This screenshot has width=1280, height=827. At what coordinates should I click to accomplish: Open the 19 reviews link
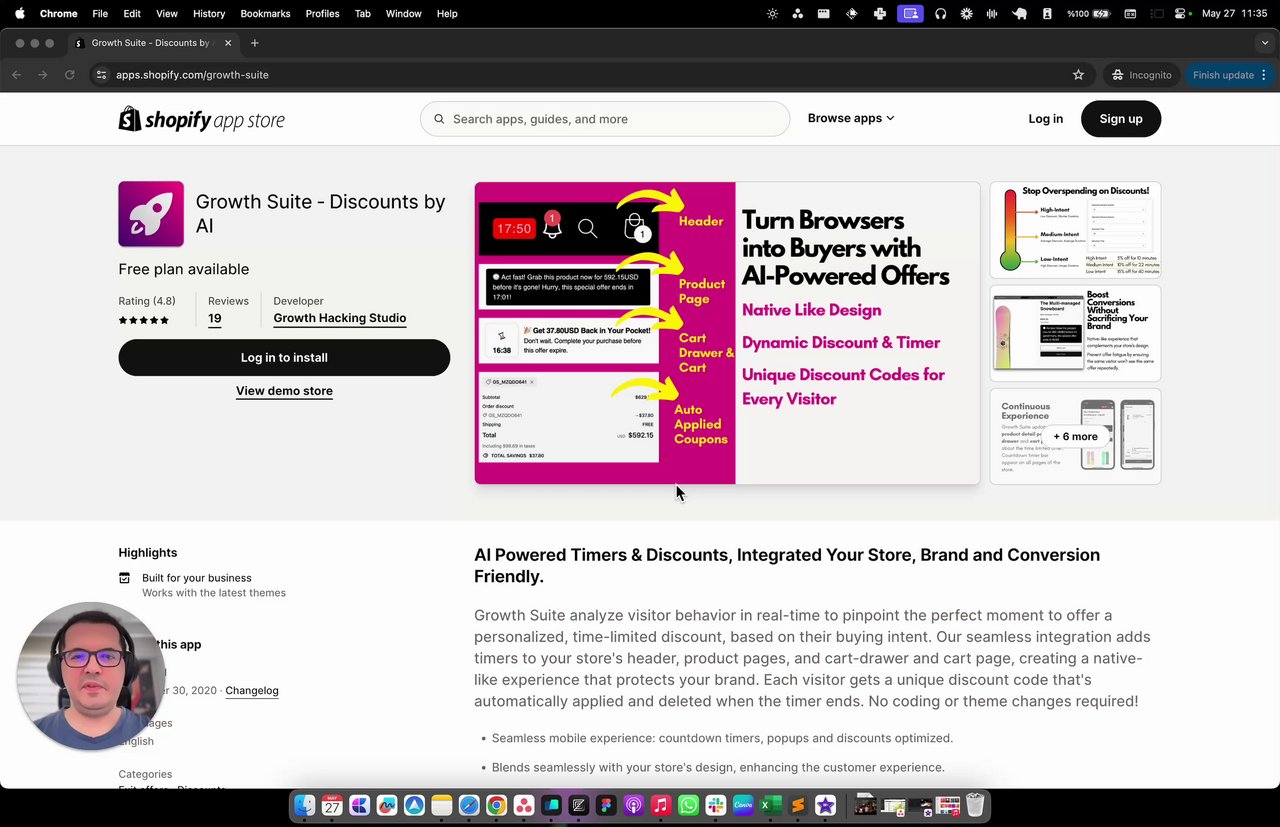point(215,318)
